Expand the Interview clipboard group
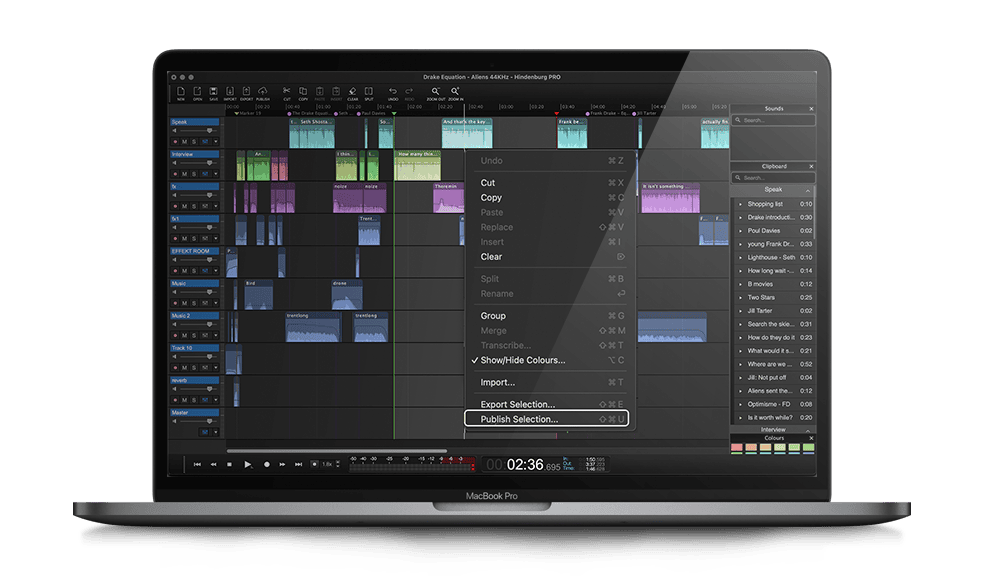This screenshot has width=984, height=576. point(808,430)
